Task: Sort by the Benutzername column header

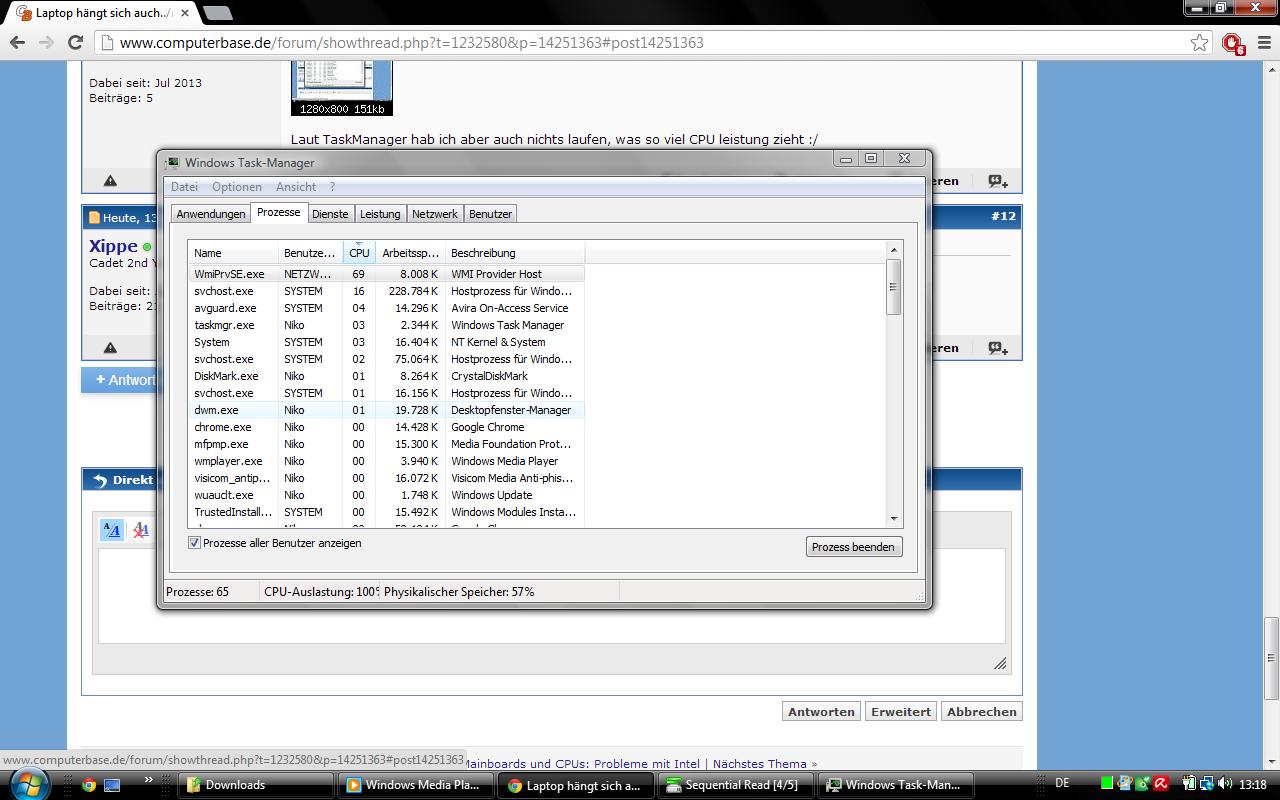Action: [311, 253]
